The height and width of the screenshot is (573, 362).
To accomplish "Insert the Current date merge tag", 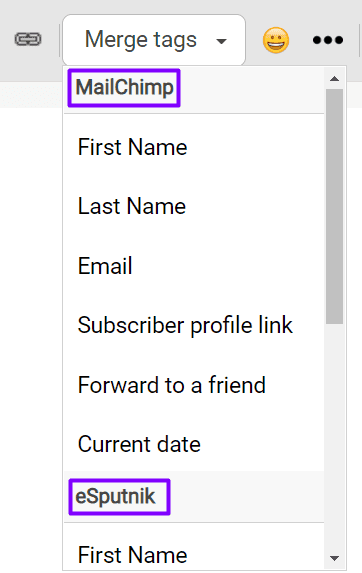I will [x=194, y=444].
